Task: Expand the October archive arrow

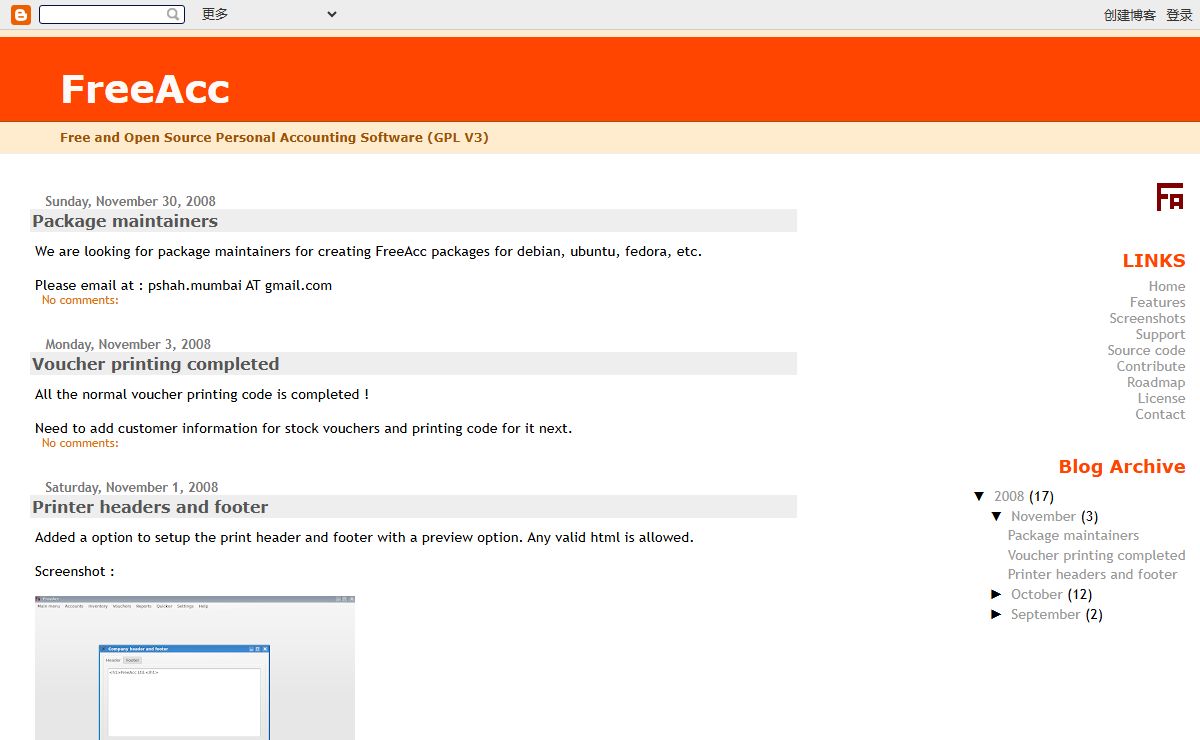Action: pos(997,594)
